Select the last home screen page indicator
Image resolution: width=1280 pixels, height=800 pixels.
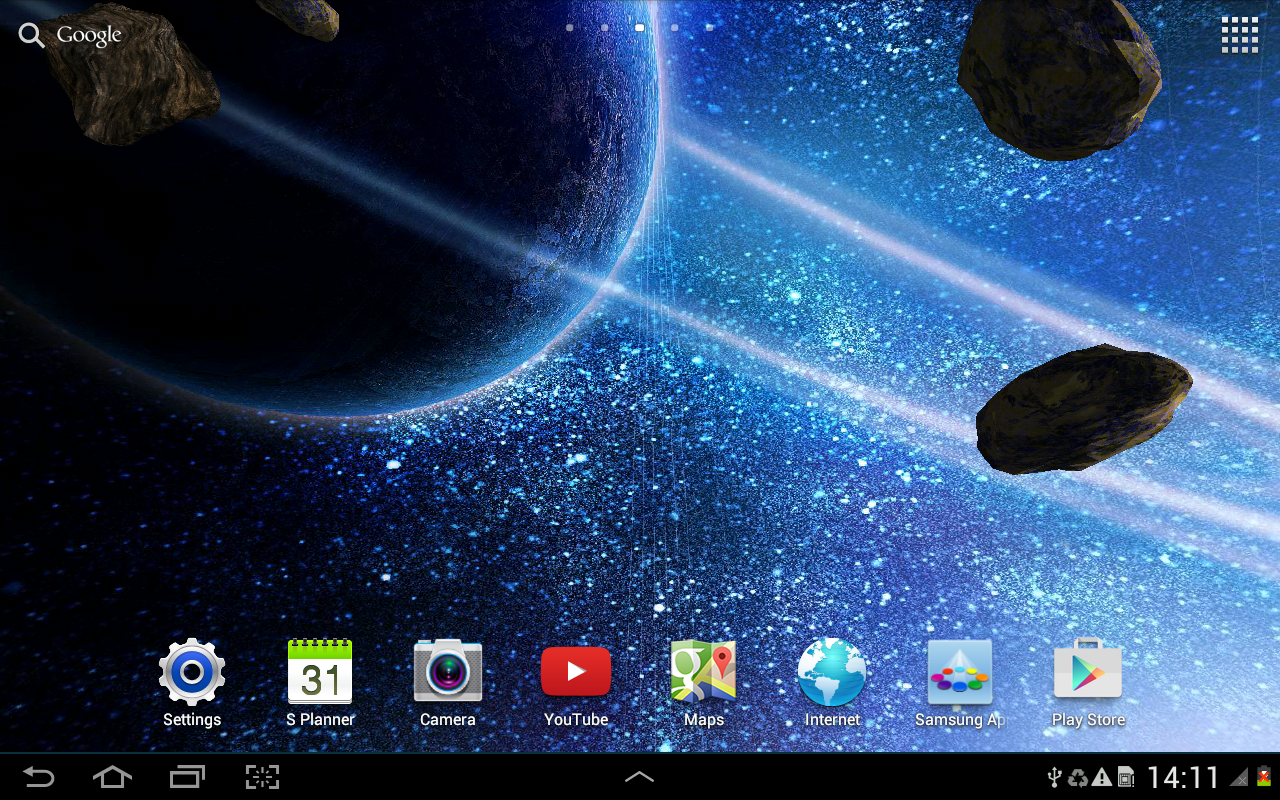click(x=710, y=28)
